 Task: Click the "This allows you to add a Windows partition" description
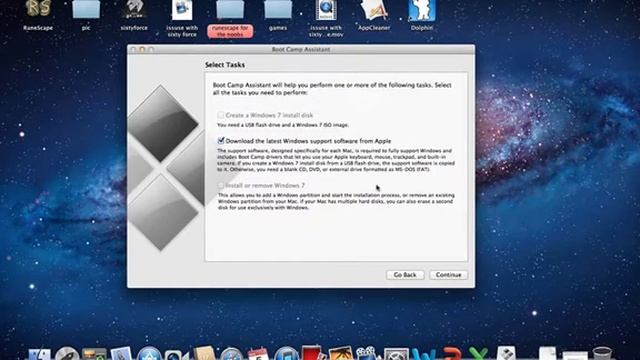(336, 201)
